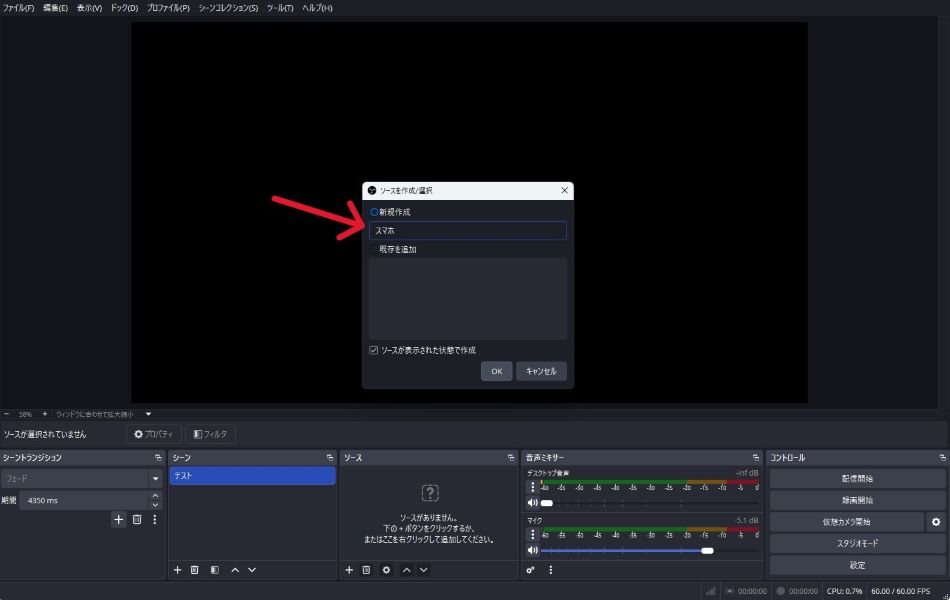Open advanced audio properties gears icon

point(531,570)
